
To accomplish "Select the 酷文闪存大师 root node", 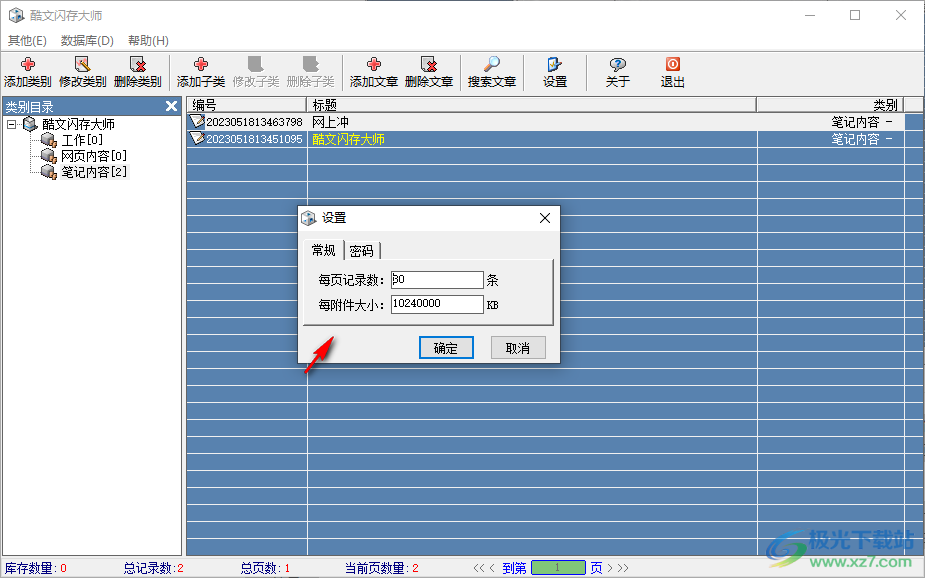I will coord(78,124).
